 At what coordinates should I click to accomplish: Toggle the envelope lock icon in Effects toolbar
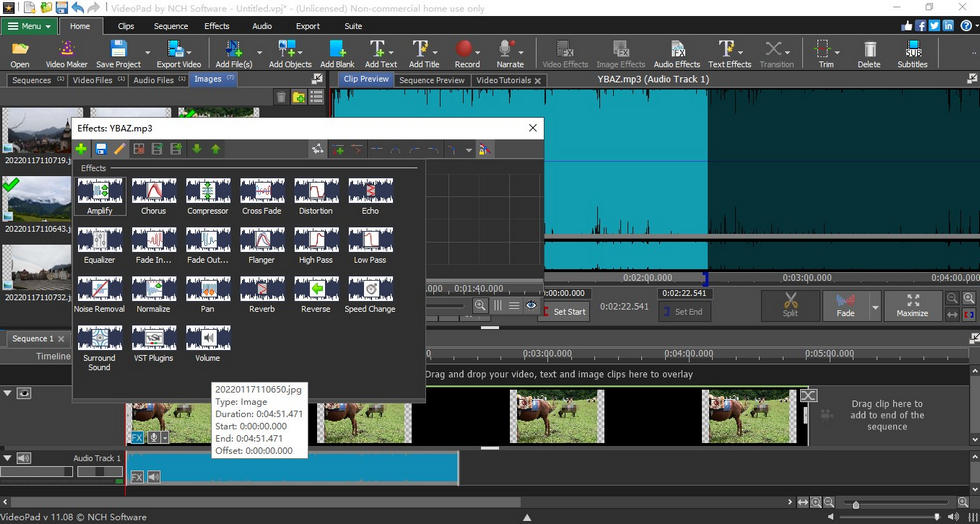(x=485, y=149)
